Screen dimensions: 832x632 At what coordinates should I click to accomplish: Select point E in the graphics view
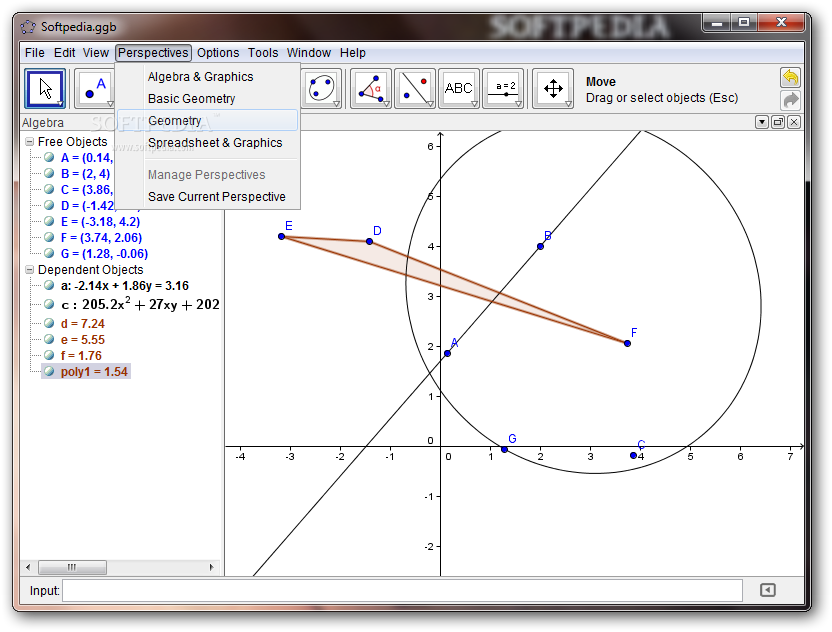coord(282,236)
